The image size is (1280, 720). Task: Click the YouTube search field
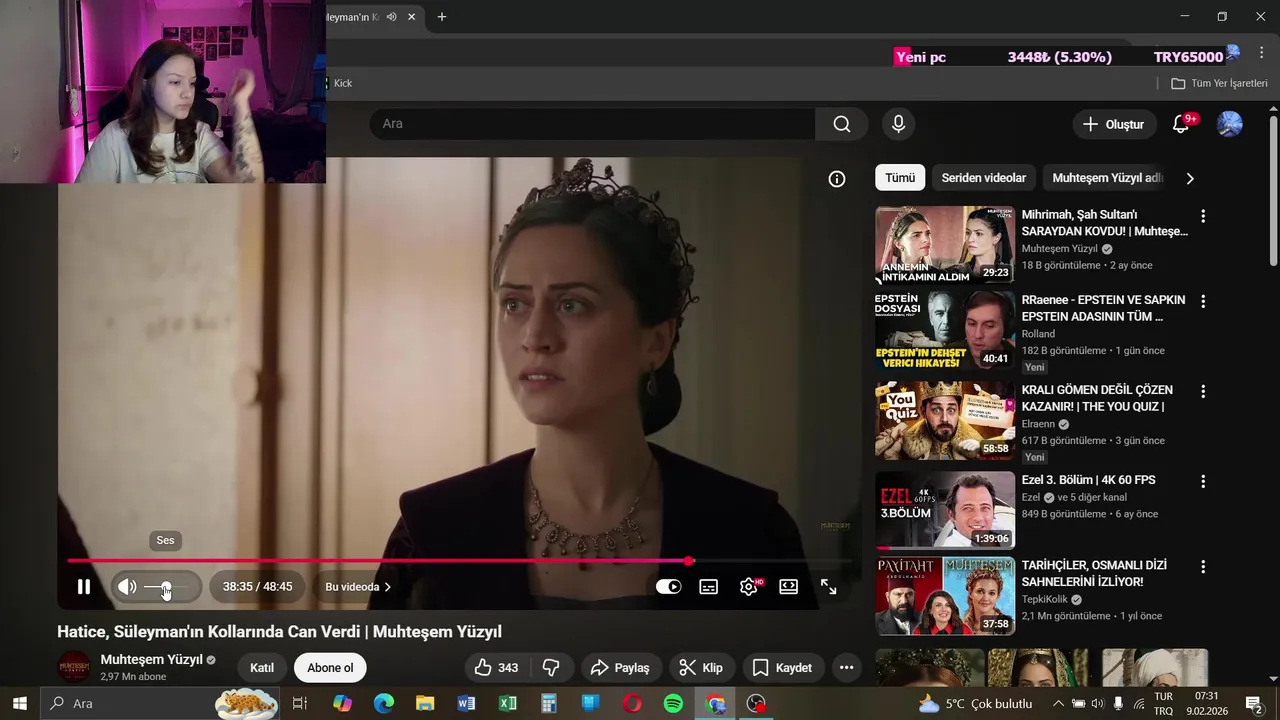593,124
